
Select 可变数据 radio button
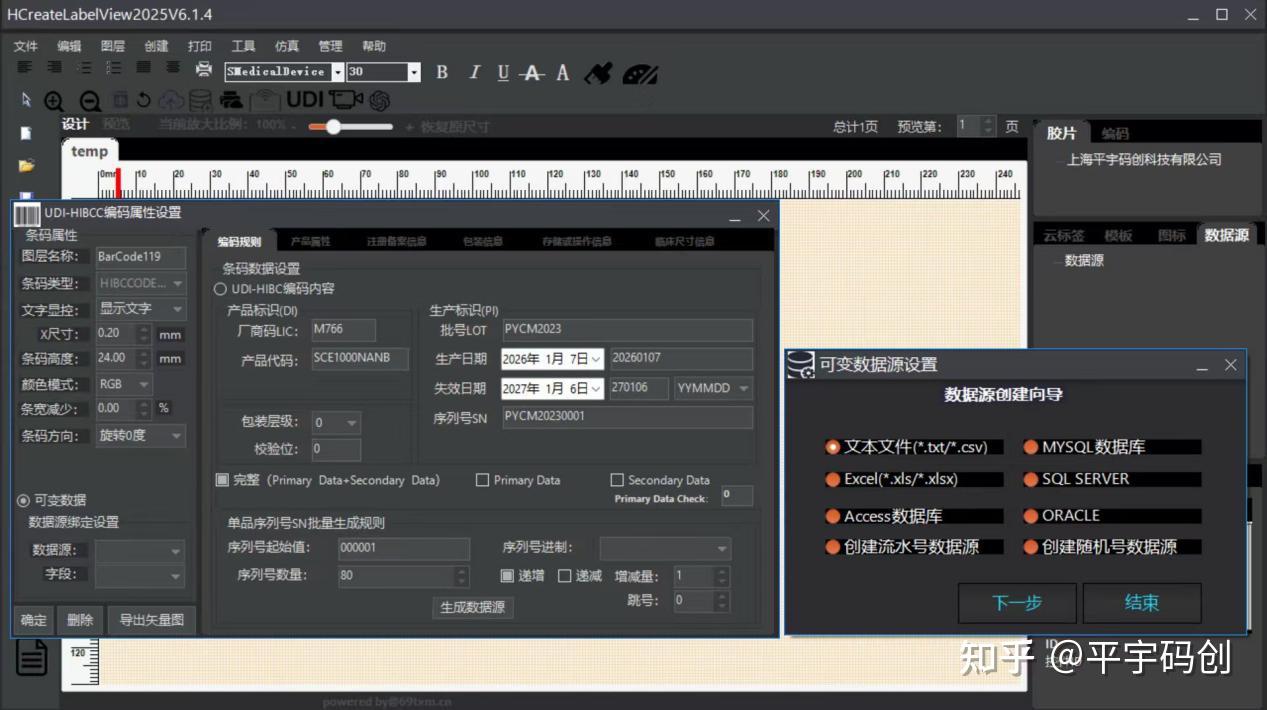(23, 500)
